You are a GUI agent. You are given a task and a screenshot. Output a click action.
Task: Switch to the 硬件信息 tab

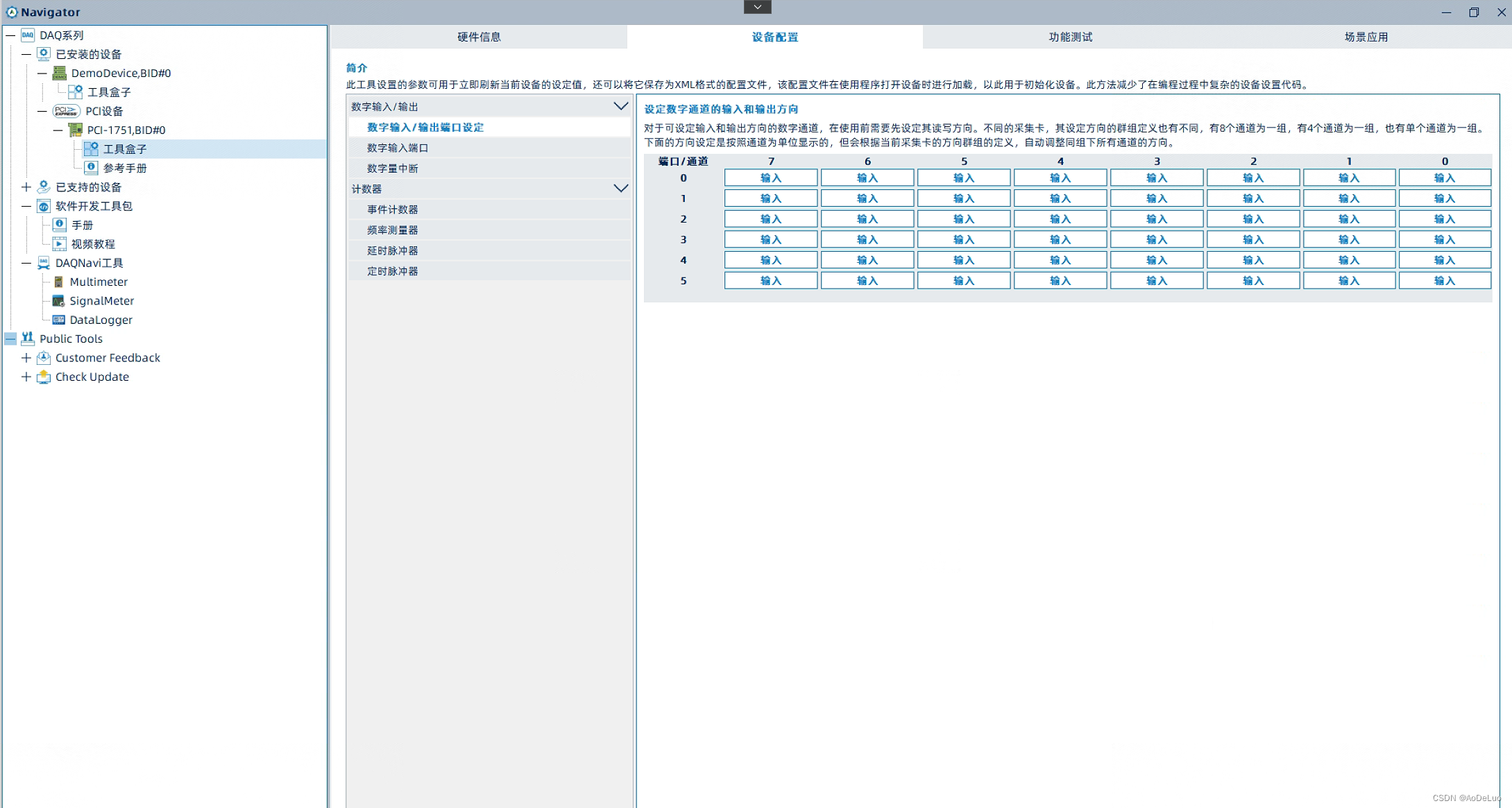(479, 37)
